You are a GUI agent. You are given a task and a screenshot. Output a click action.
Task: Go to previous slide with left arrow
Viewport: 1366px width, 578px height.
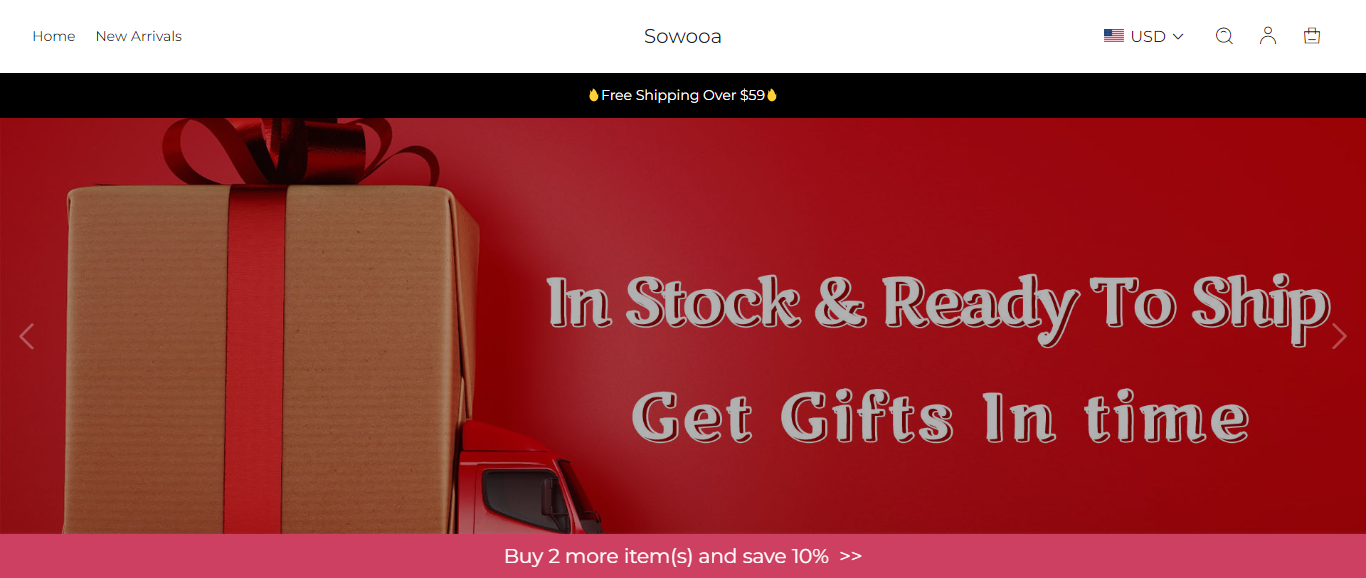27,337
